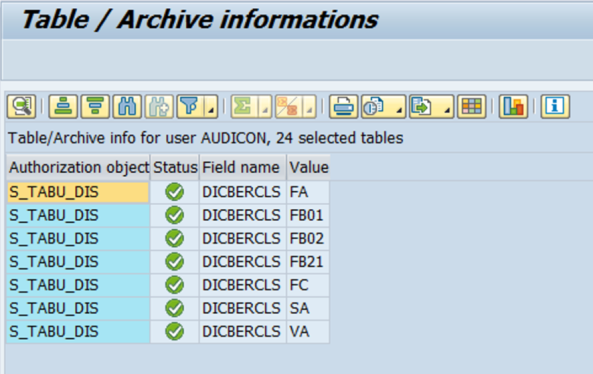Select DICBERCLS cell in the VA row

(242, 332)
